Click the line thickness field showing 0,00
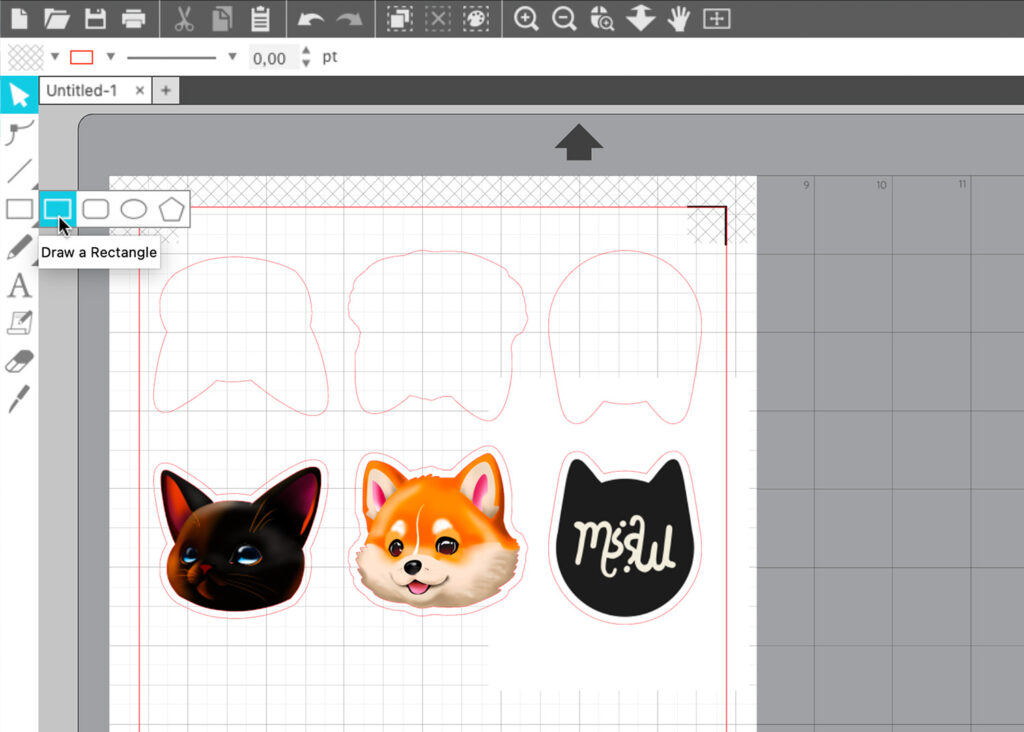Screen dimensions: 1024x732 click(x=270, y=58)
